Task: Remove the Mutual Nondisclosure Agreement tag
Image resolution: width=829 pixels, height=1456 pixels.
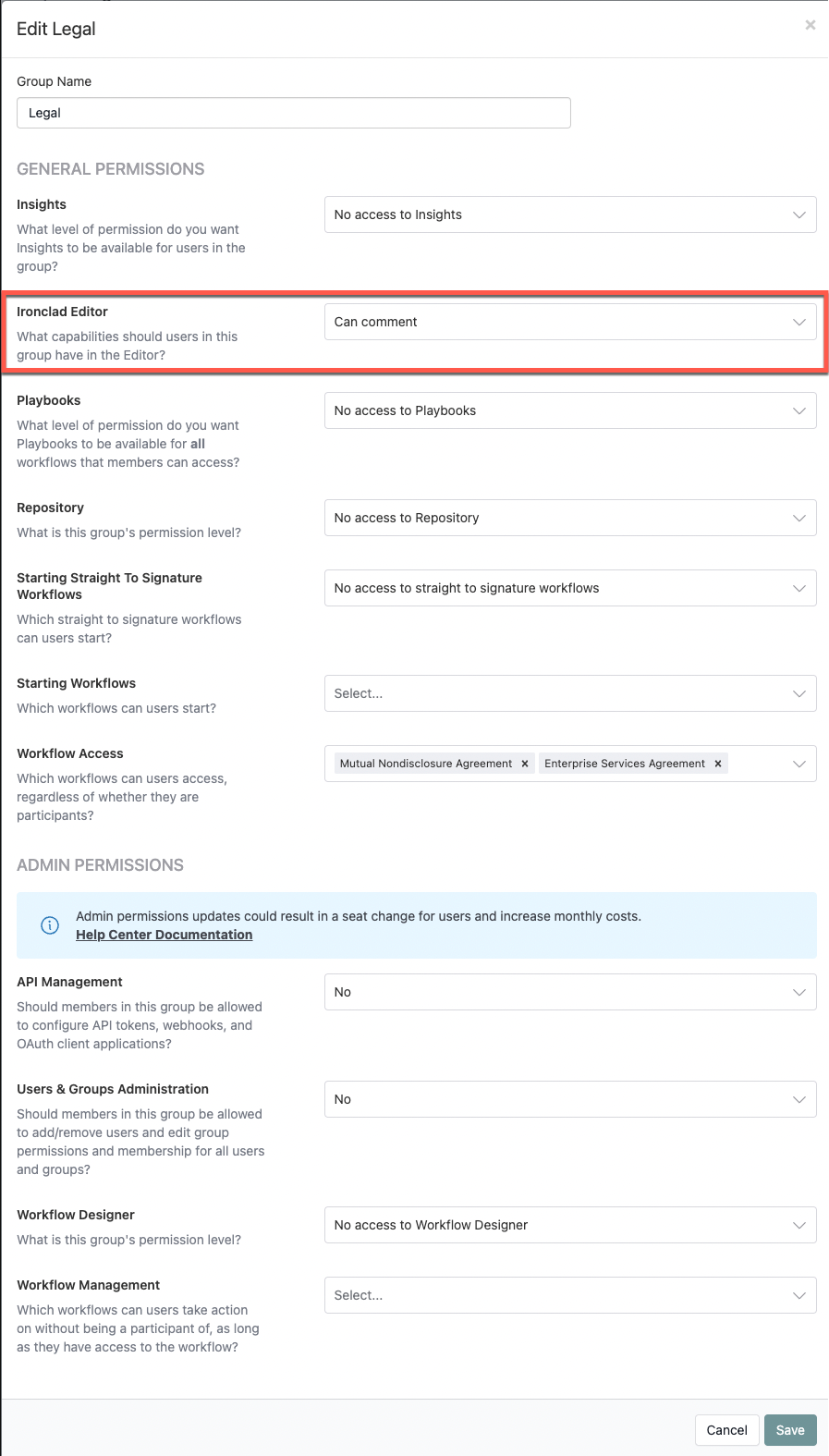Action: pyautogui.click(x=524, y=763)
